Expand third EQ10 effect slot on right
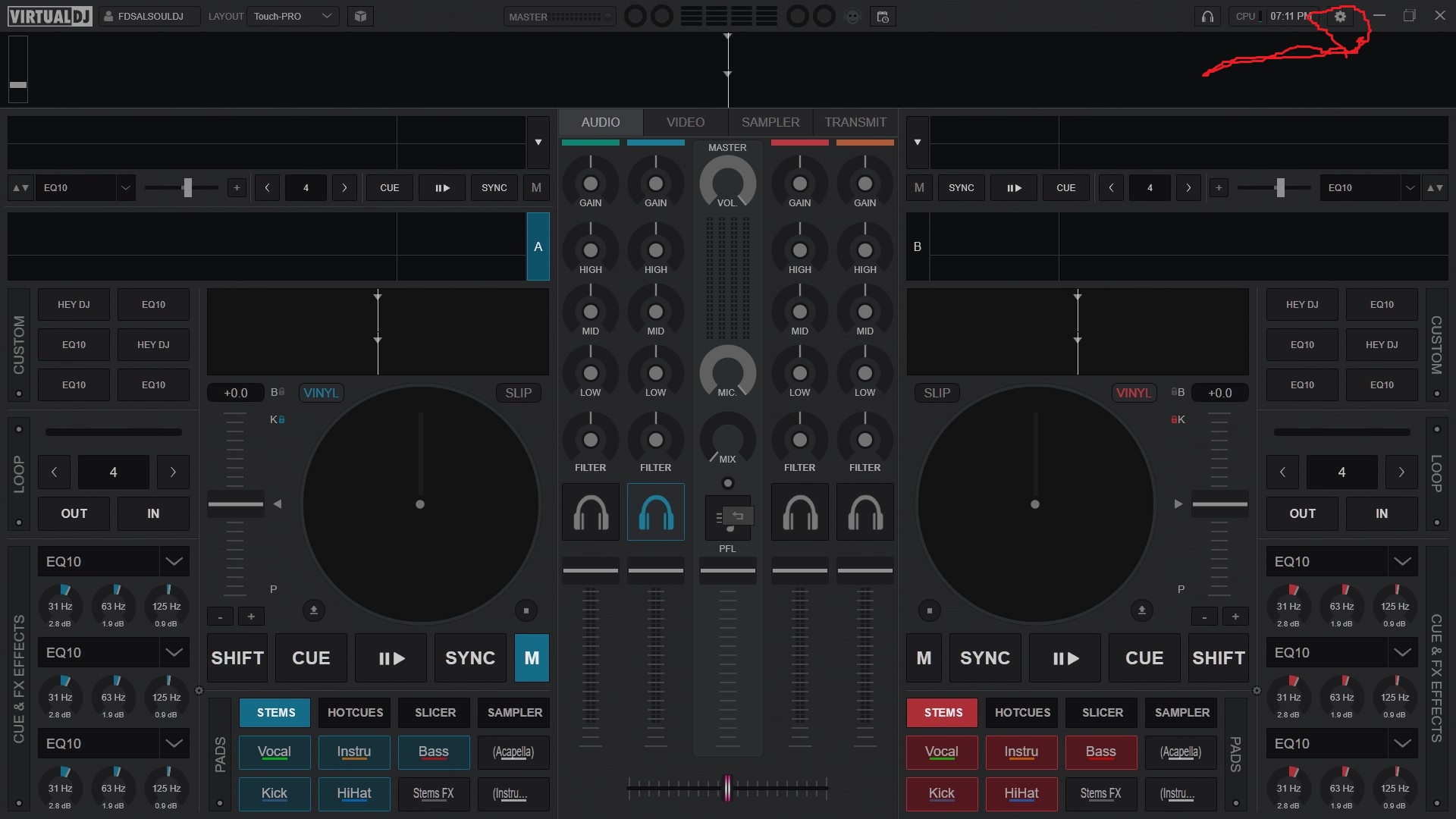Viewport: 1456px width, 819px height. click(1402, 743)
